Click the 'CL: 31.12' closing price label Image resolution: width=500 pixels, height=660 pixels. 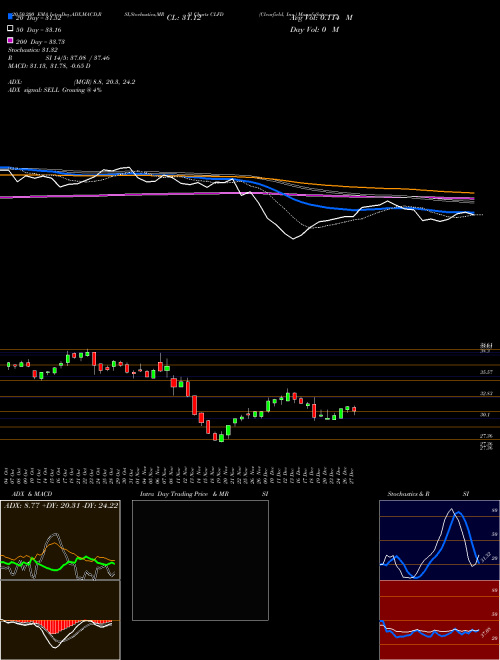184,18
